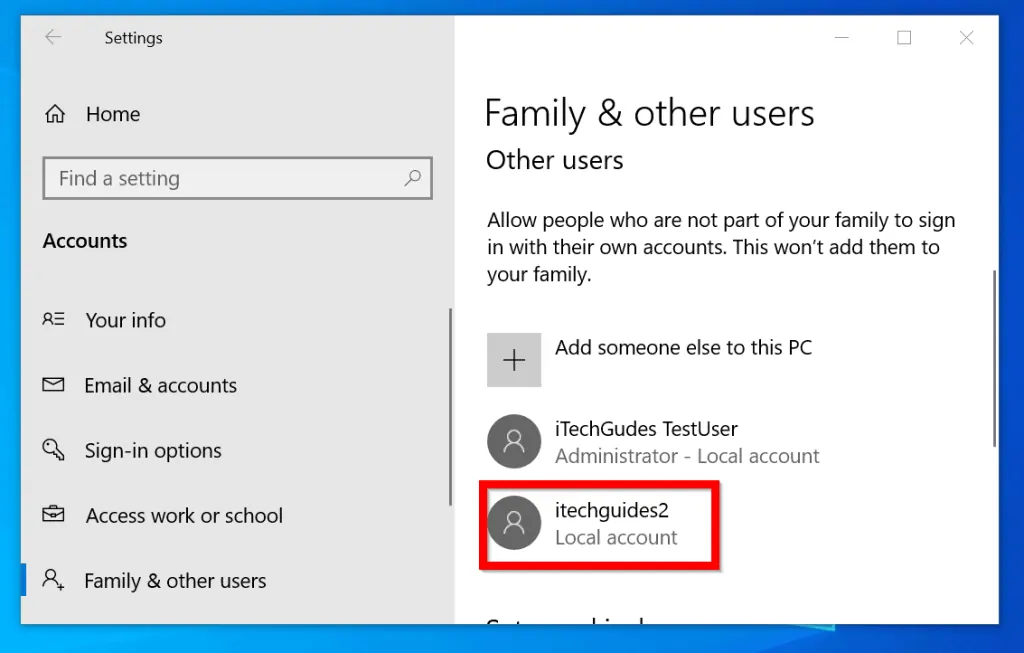The image size is (1024, 653).
Task: Click the right pane vertical scrollbar
Action: tap(993, 358)
